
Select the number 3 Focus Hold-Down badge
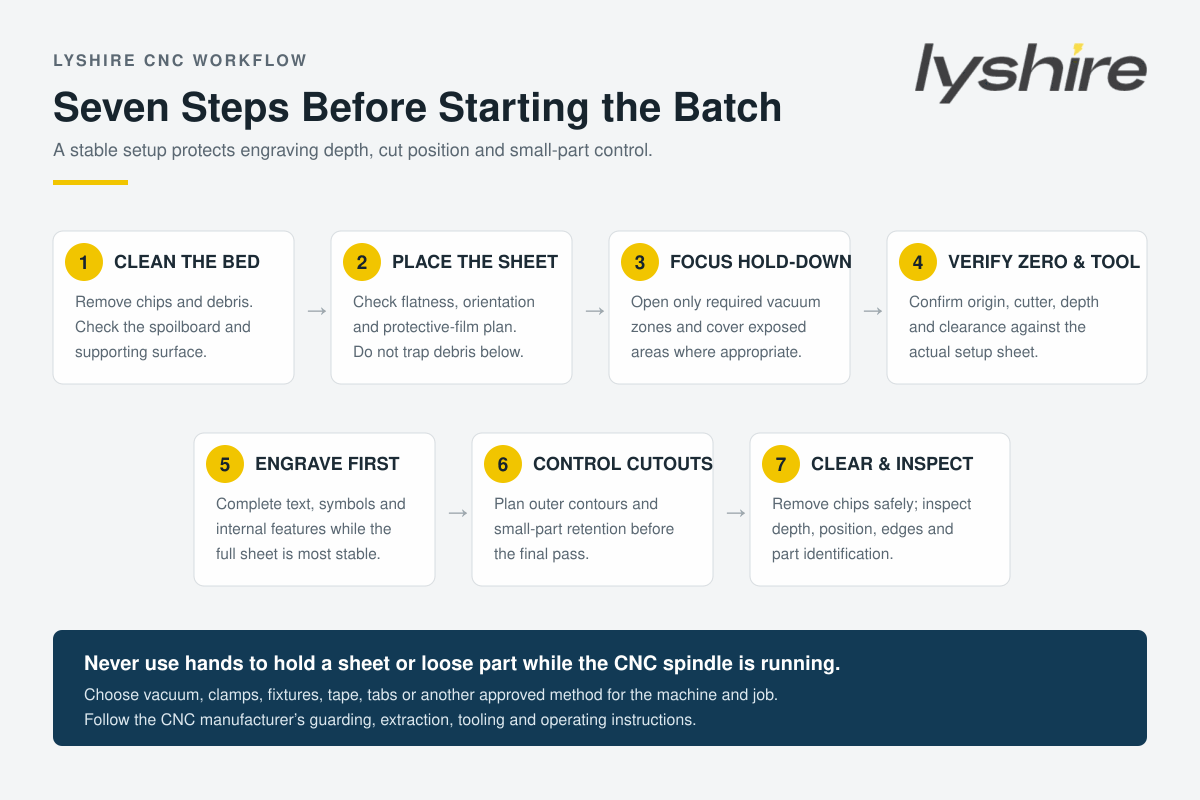click(x=640, y=262)
